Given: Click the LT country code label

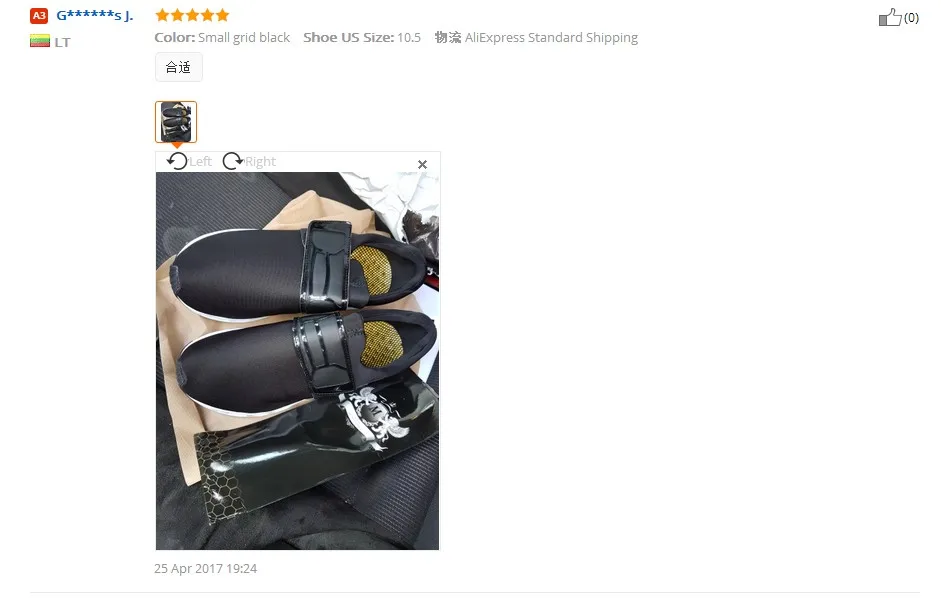Looking at the screenshot, I should pyautogui.click(x=62, y=42).
